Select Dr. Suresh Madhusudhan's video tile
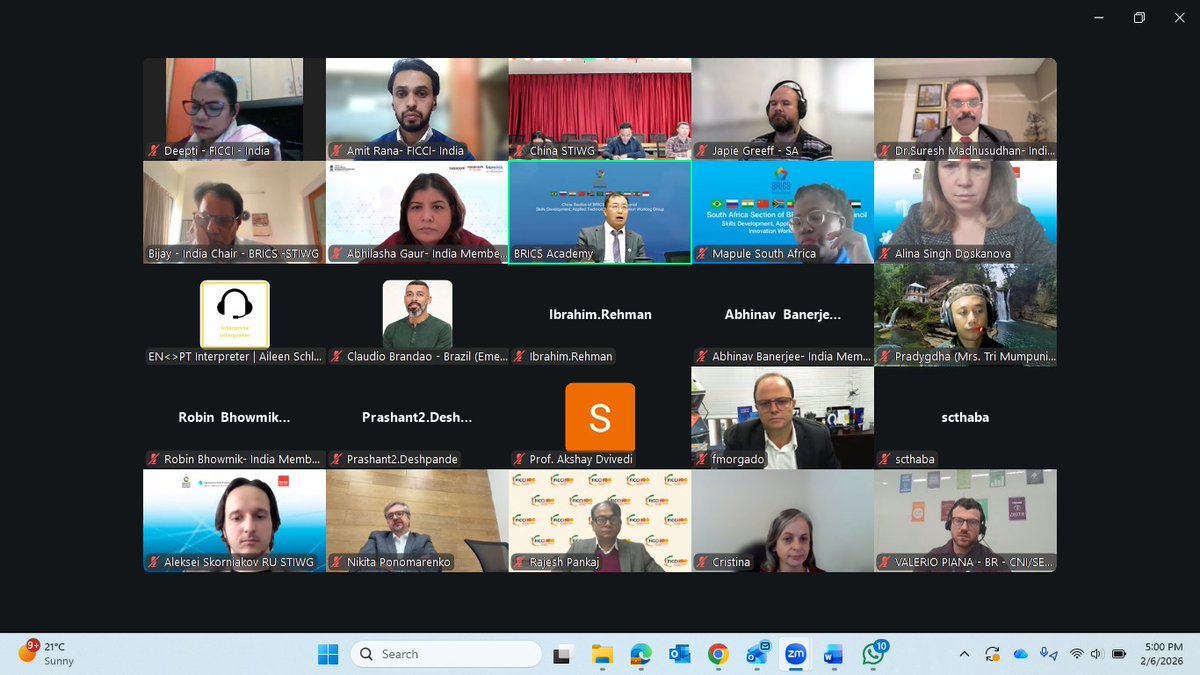 point(965,109)
